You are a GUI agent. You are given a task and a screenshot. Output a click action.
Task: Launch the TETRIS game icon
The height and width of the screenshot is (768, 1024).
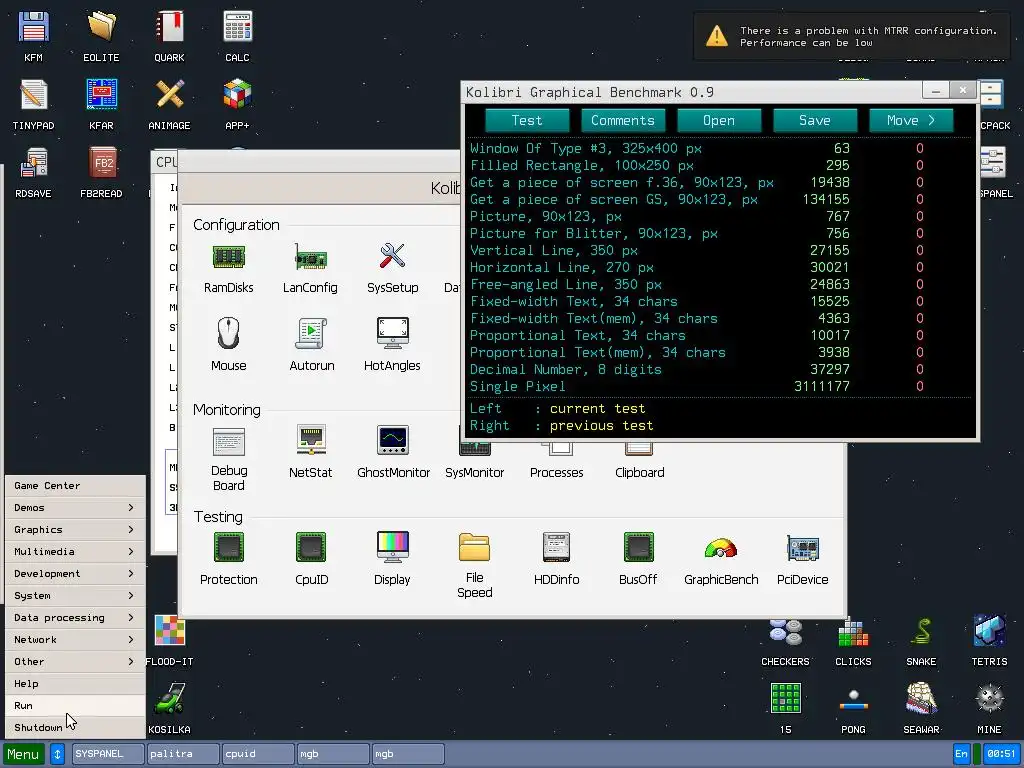pyautogui.click(x=989, y=631)
